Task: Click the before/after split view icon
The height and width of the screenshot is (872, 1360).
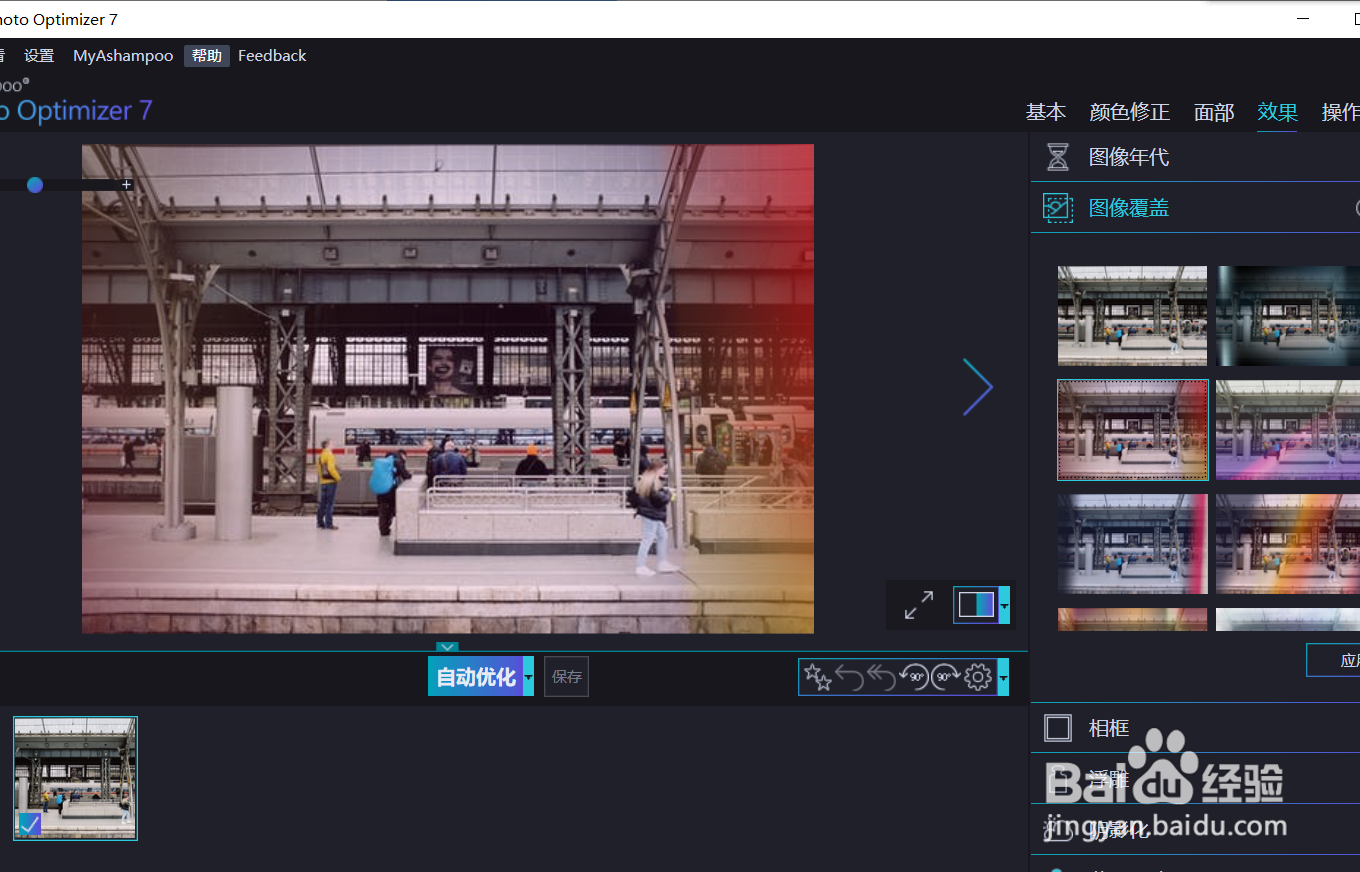Action: pyautogui.click(x=976, y=604)
